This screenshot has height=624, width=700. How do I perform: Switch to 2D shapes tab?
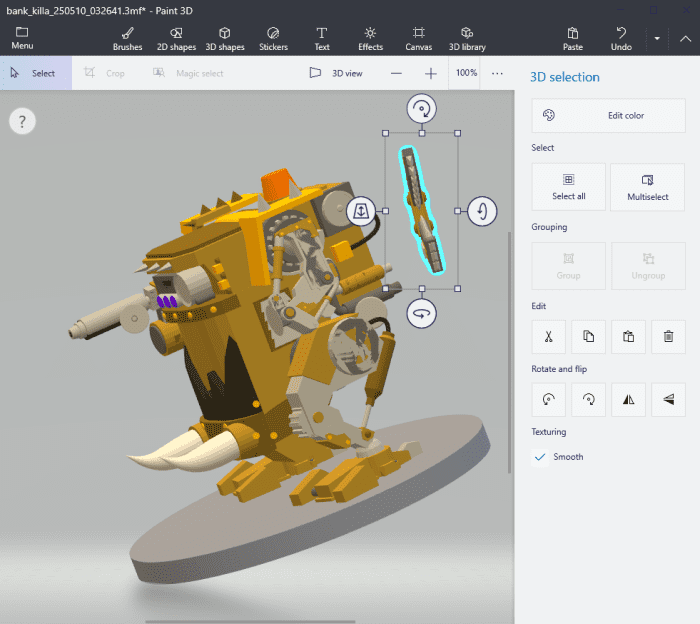click(176, 39)
